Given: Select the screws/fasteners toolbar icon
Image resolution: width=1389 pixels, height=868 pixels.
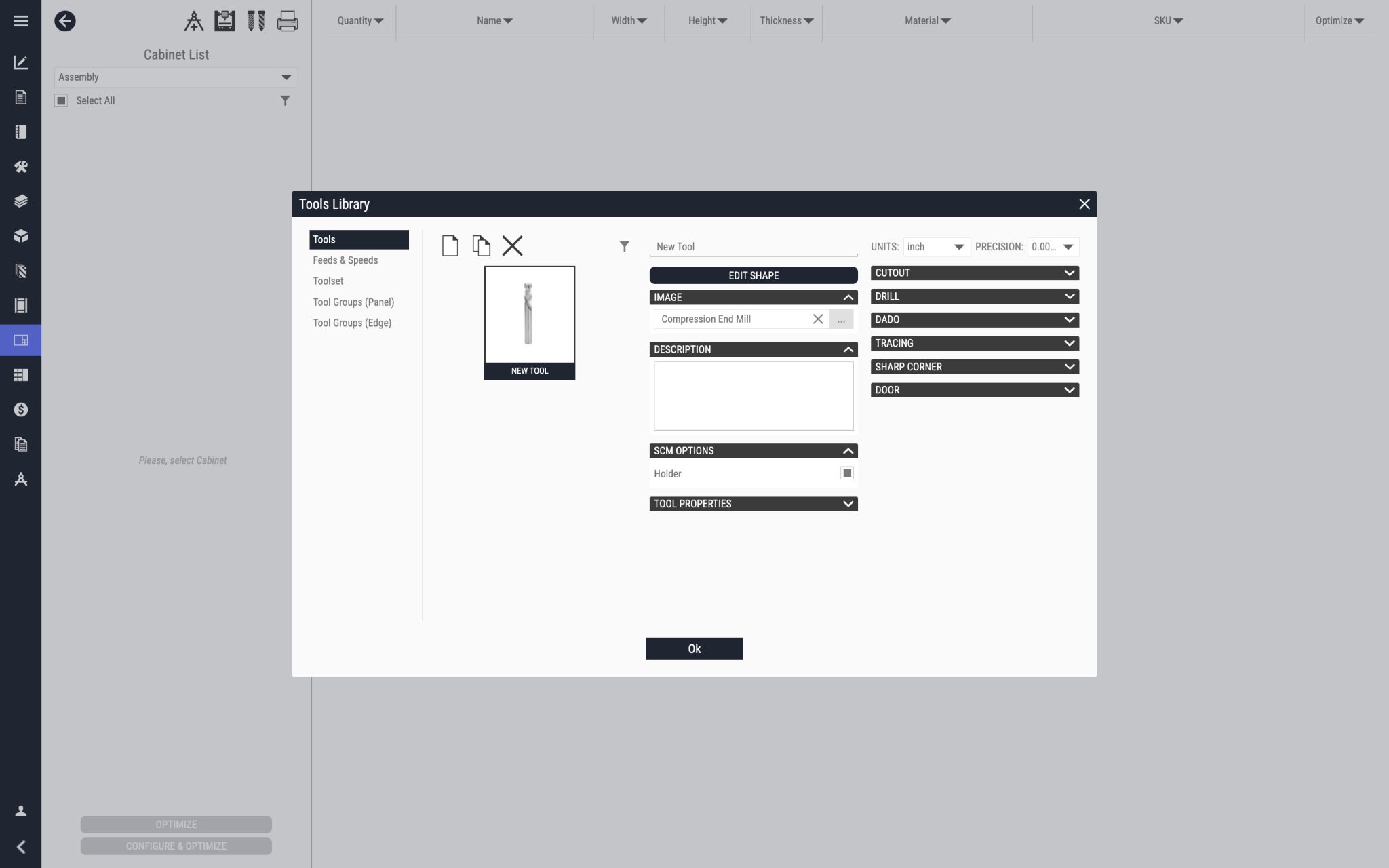Looking at the screenshot, I should (x=256, y=21).
